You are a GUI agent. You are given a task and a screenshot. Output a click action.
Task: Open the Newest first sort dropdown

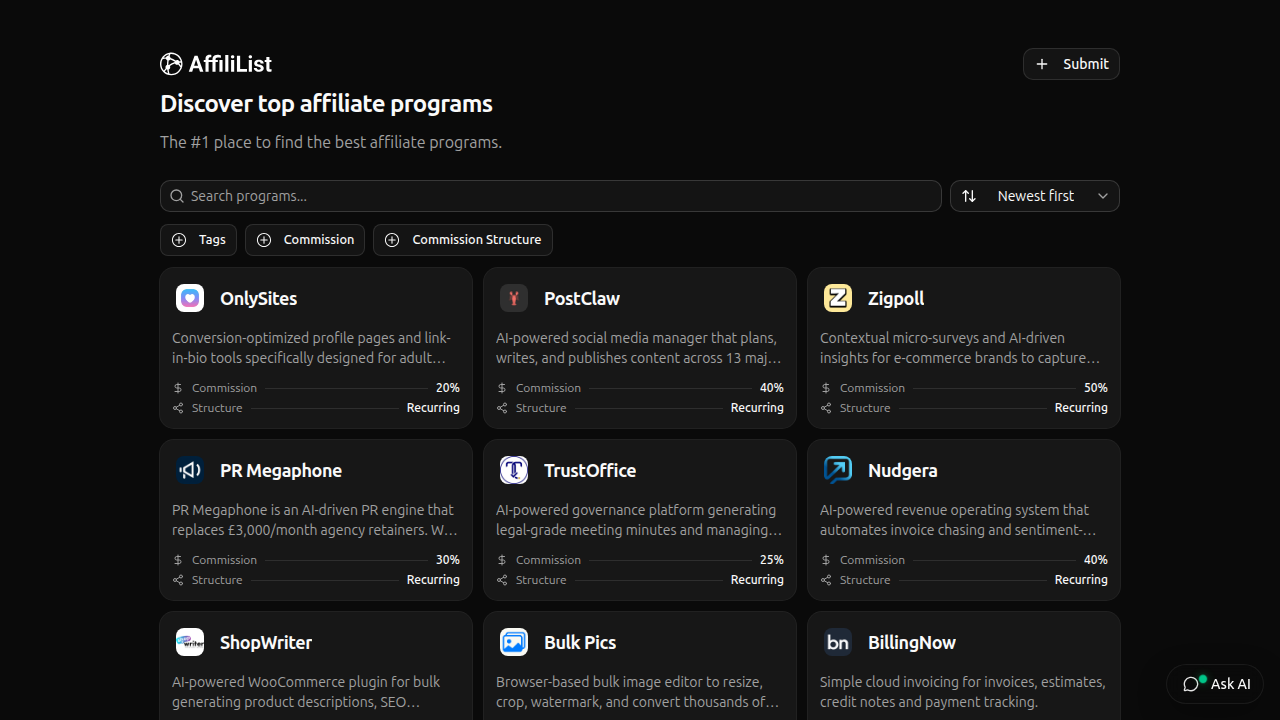[x=1034, y=195]
